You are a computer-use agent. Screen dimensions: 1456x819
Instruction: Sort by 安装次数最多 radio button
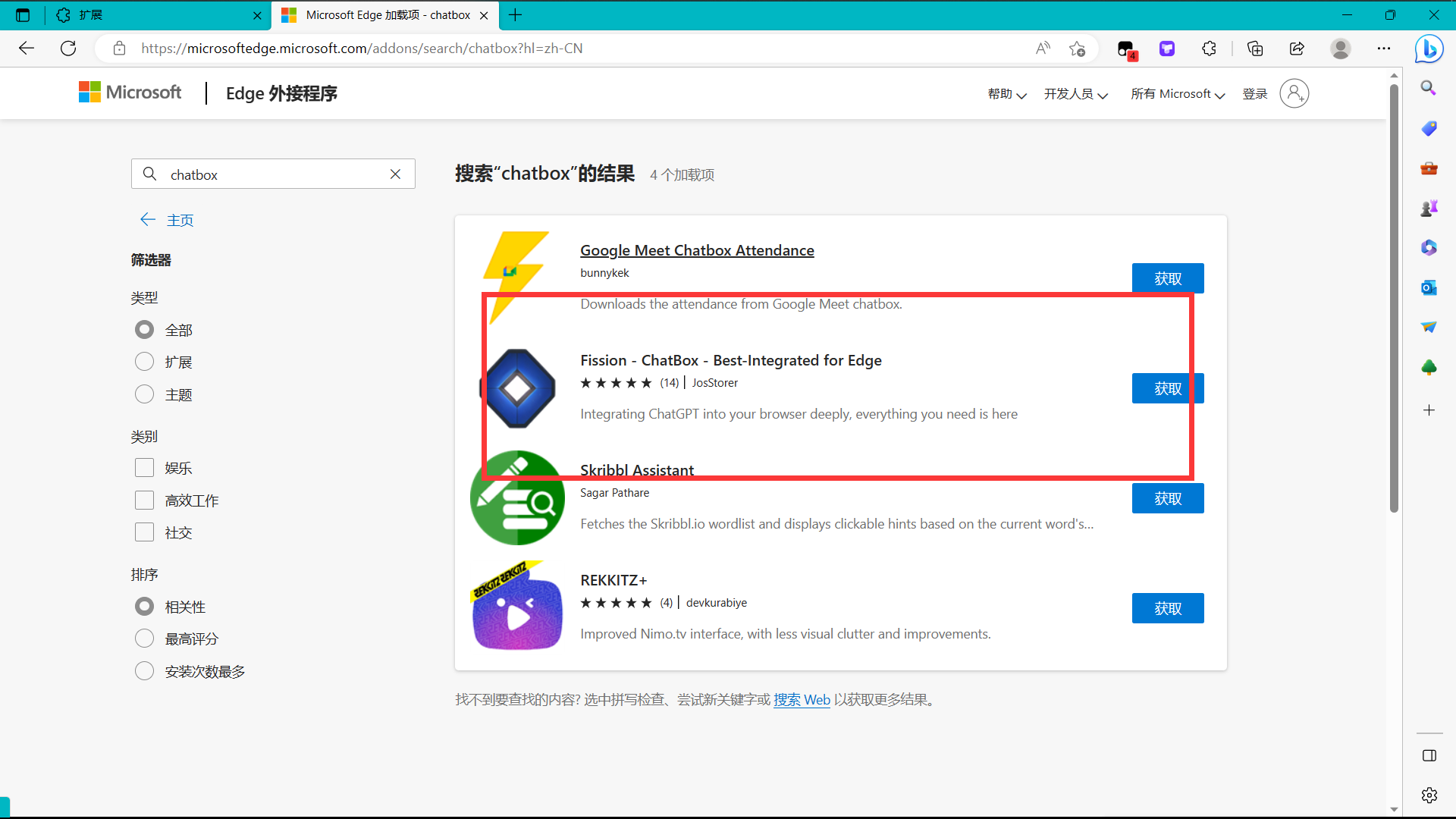(x=144, y=671)
